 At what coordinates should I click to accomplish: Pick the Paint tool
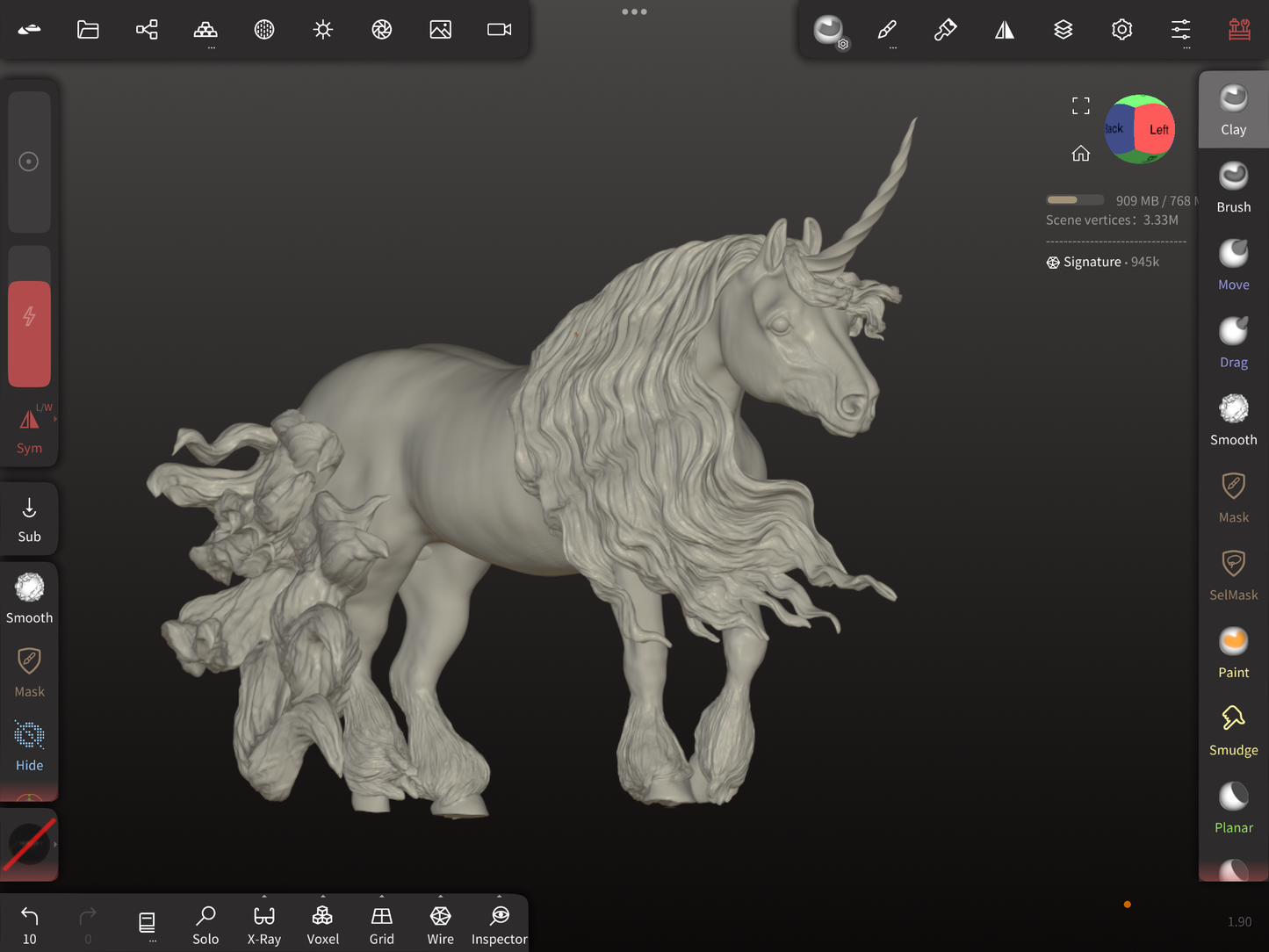click(x=1233, y=653)
